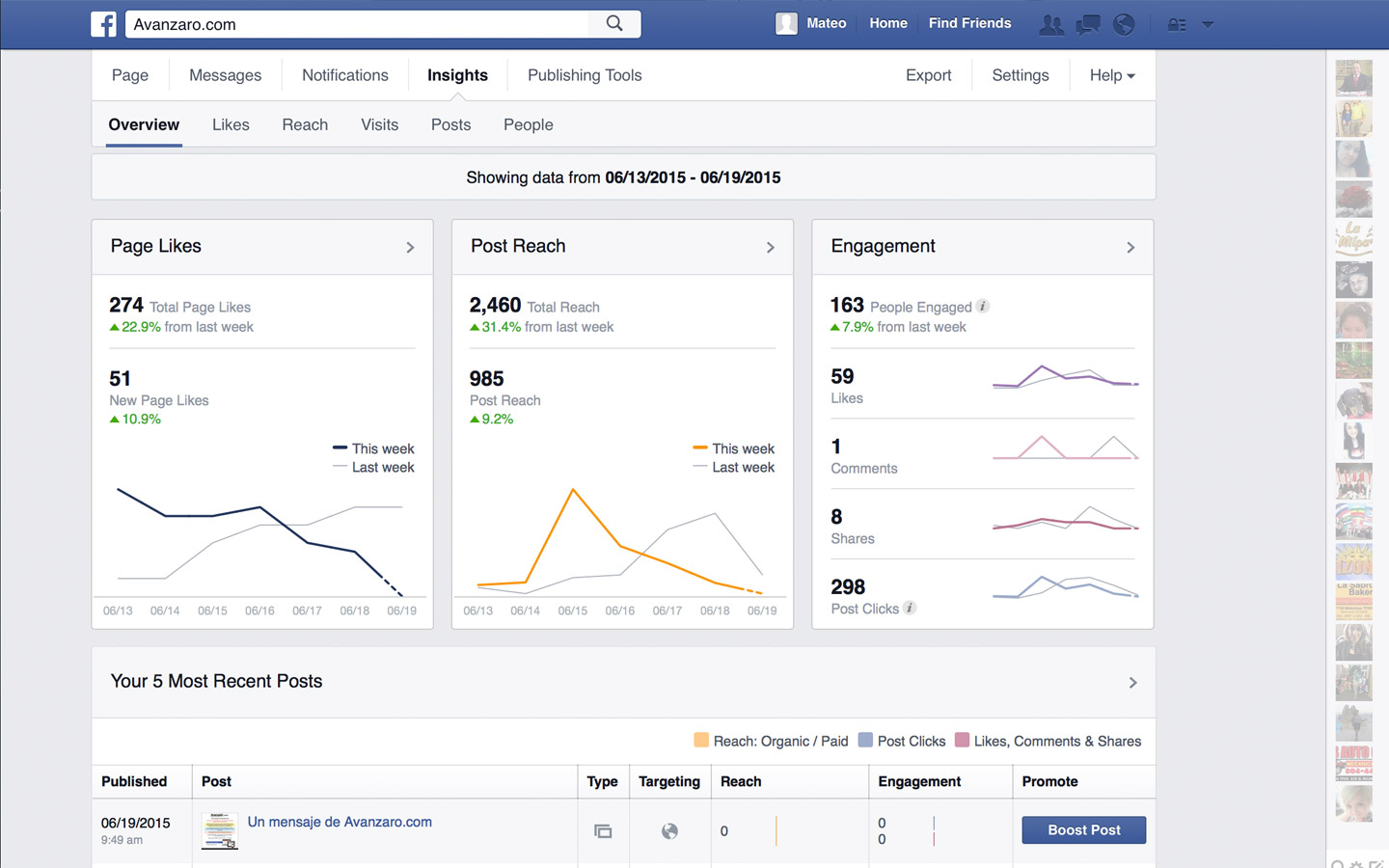Open the account dropdown arrow
This screenshot has height=868, width=1389.
coord(1208,25)
